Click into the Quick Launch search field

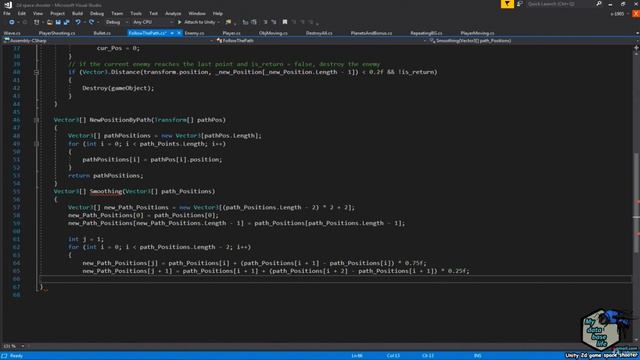coord(559,4)
